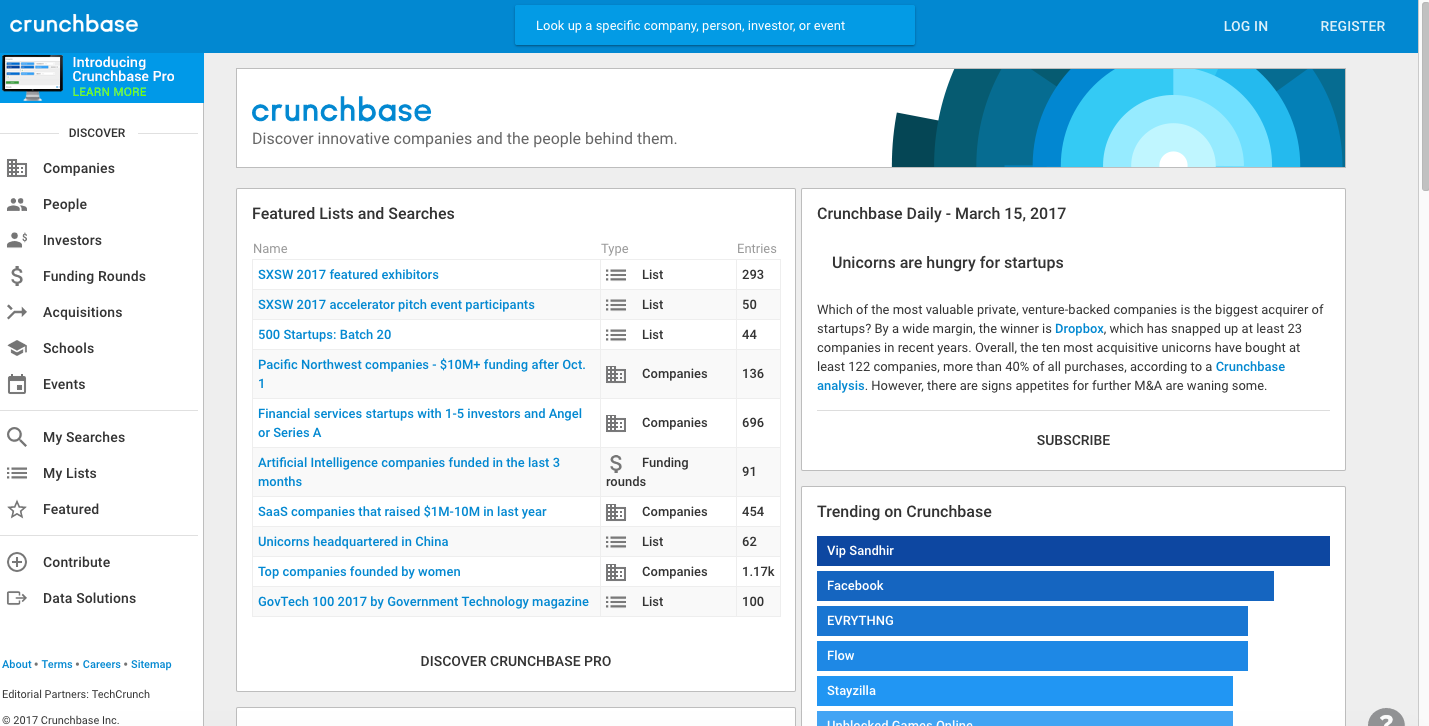
Task: Click the Funding Rounds dollar icon in sidebar
Action: [17, 276]
